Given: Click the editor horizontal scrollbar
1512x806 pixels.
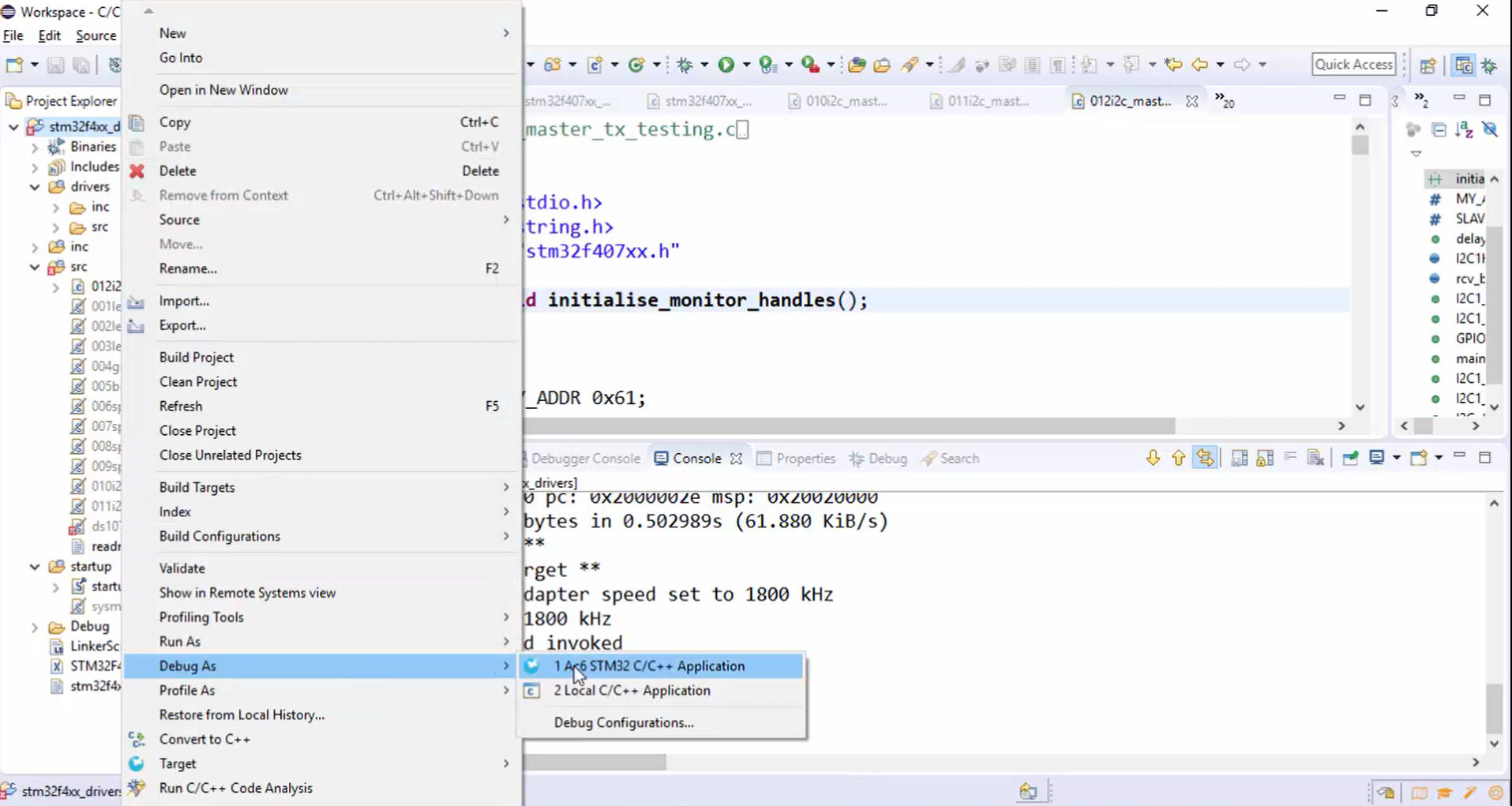Looking at the screenshot, I should tap(850, 426).
